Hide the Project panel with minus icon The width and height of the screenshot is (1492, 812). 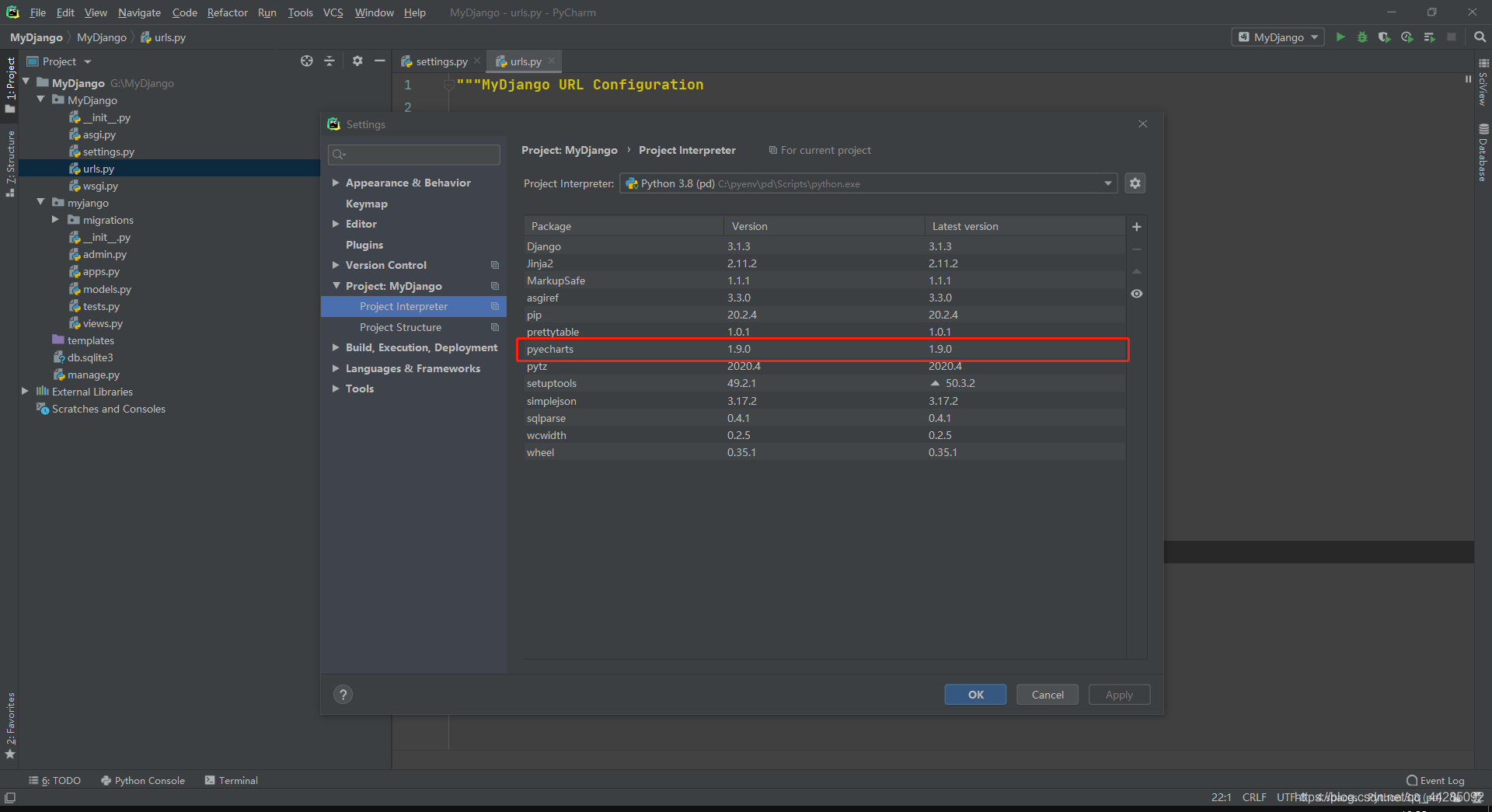click(x=379, y=61)
